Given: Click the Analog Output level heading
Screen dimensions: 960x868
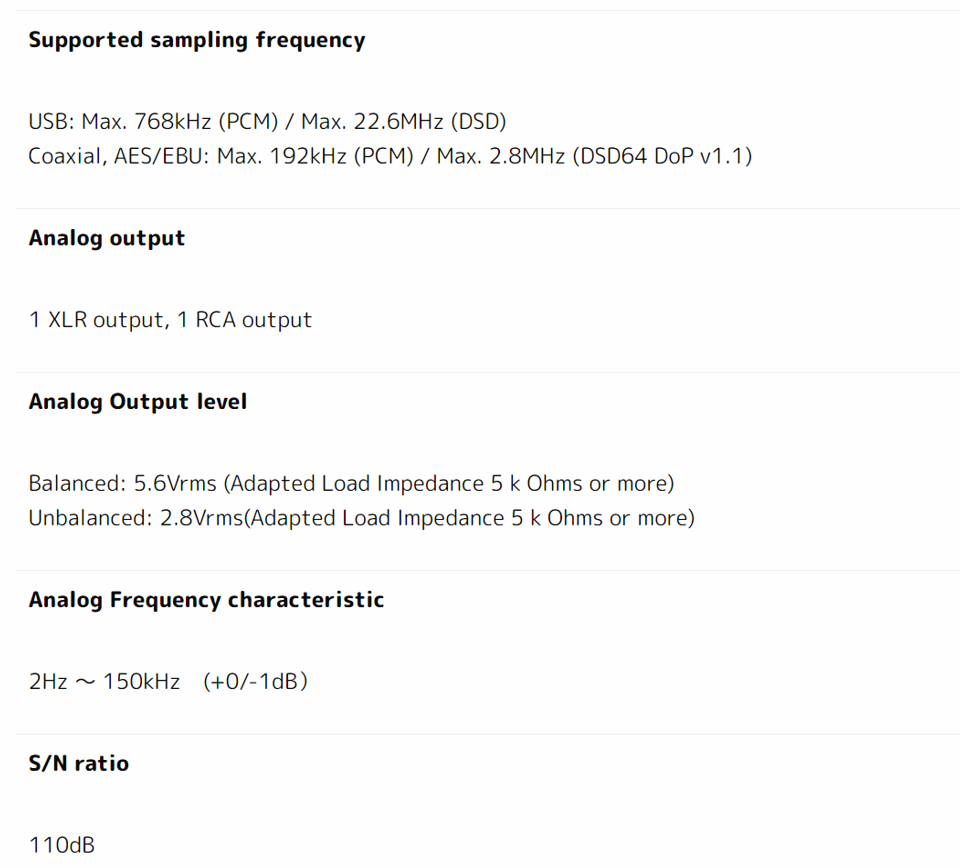Looking at the screenshot, I should pyautogui.click(x=137, y=402).
